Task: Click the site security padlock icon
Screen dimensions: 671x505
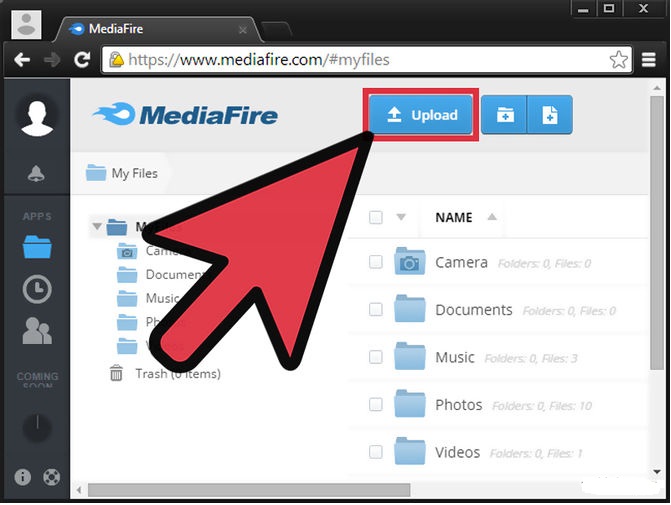Action: click(116, 59)
